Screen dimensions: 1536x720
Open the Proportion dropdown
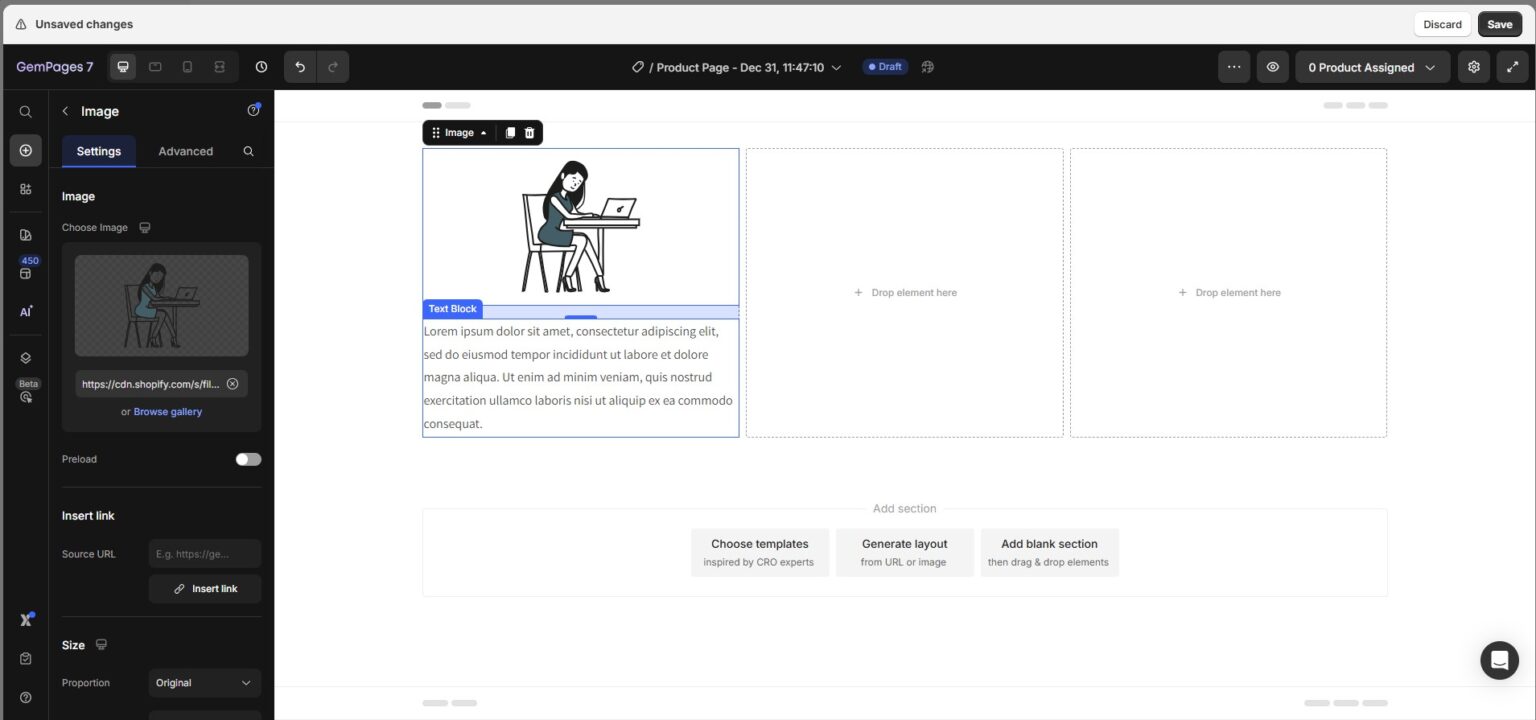(204, 683)
